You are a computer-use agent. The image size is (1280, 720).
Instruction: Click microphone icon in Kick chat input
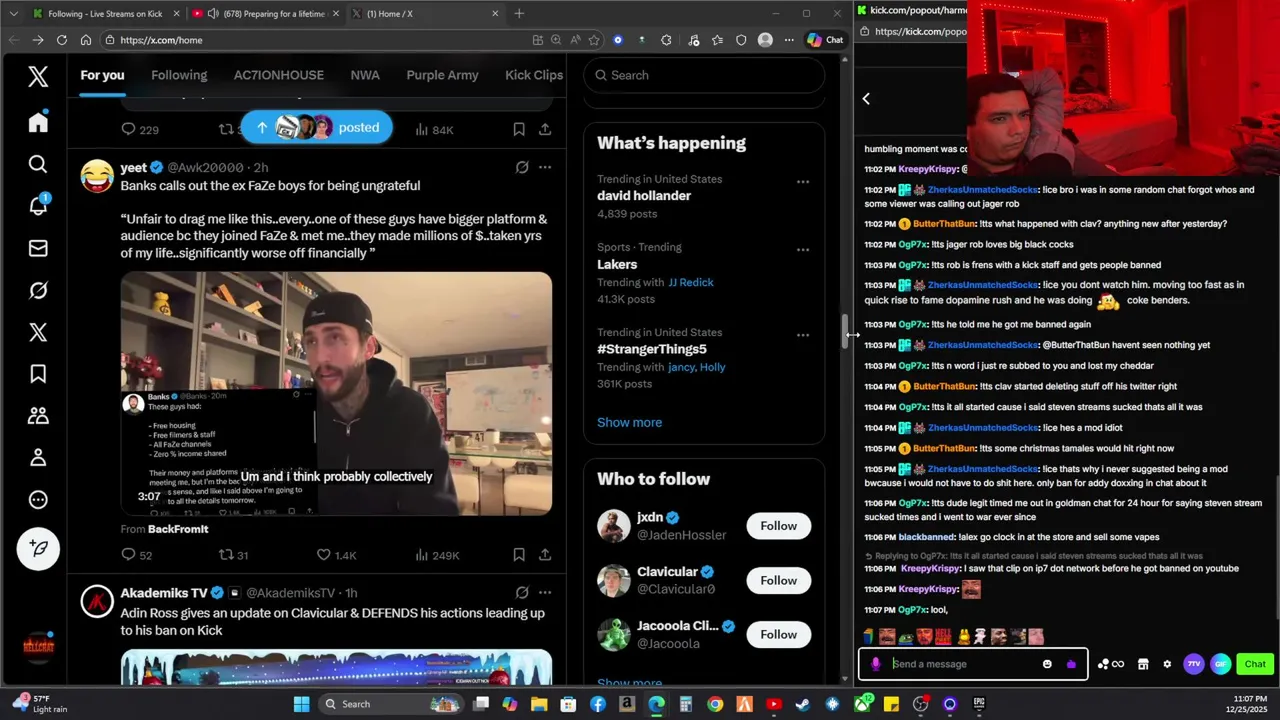pyautogui.click(x=876, y=664)
